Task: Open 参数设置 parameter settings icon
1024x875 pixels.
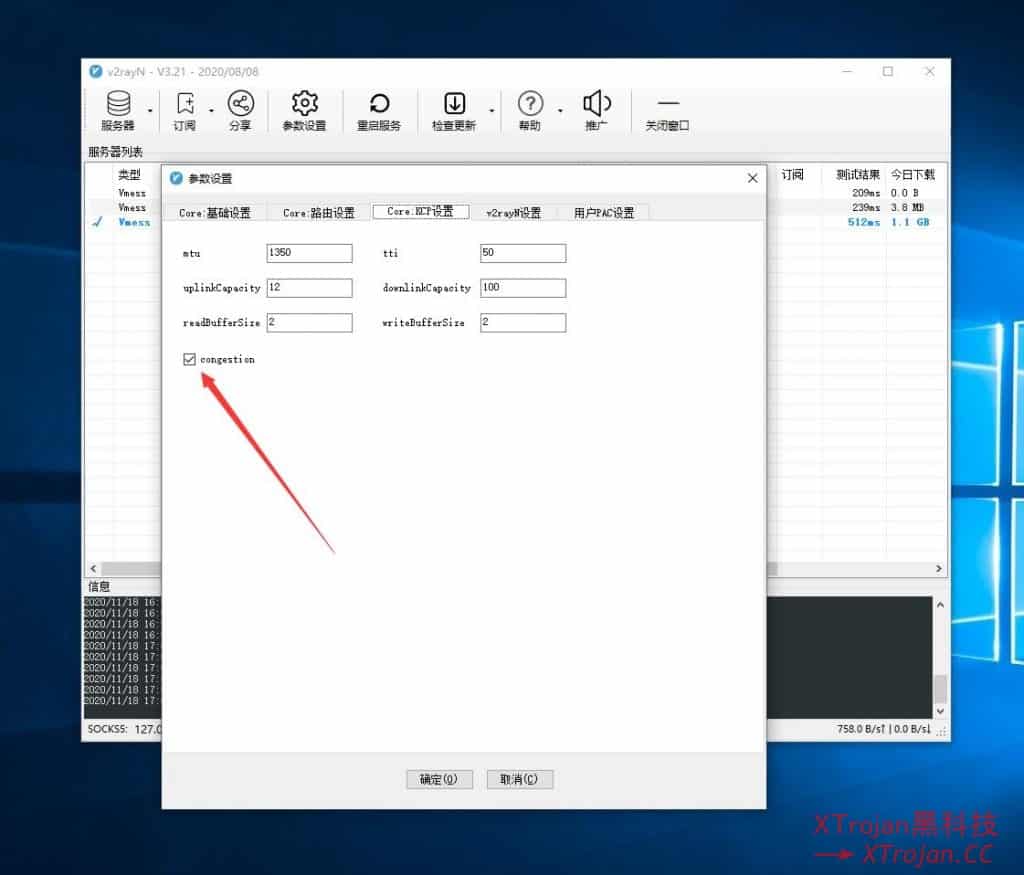Action: tap(304, 103)
